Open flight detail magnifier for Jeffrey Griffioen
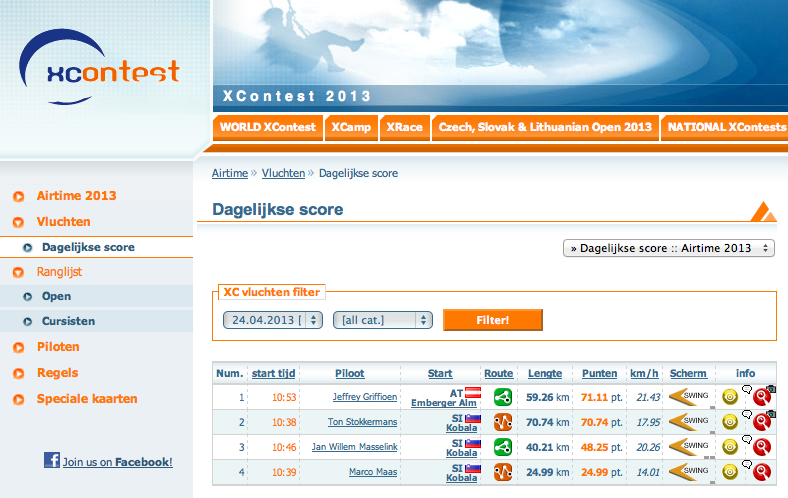The image size is (788, 498). (762, 397)
